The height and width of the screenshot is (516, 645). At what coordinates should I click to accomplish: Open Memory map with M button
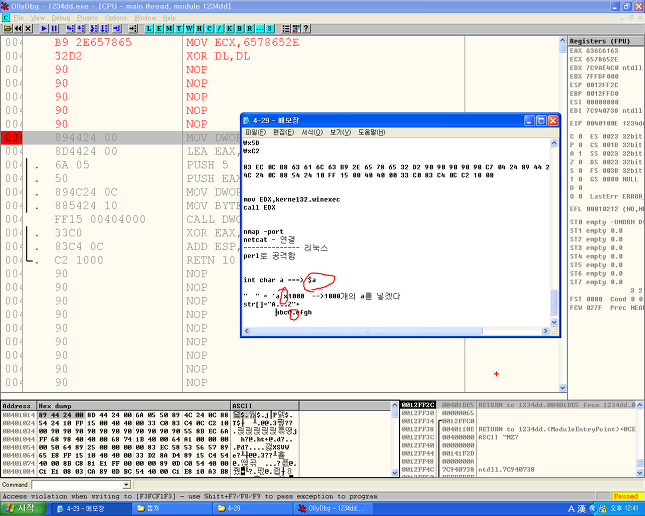point(169,28)
